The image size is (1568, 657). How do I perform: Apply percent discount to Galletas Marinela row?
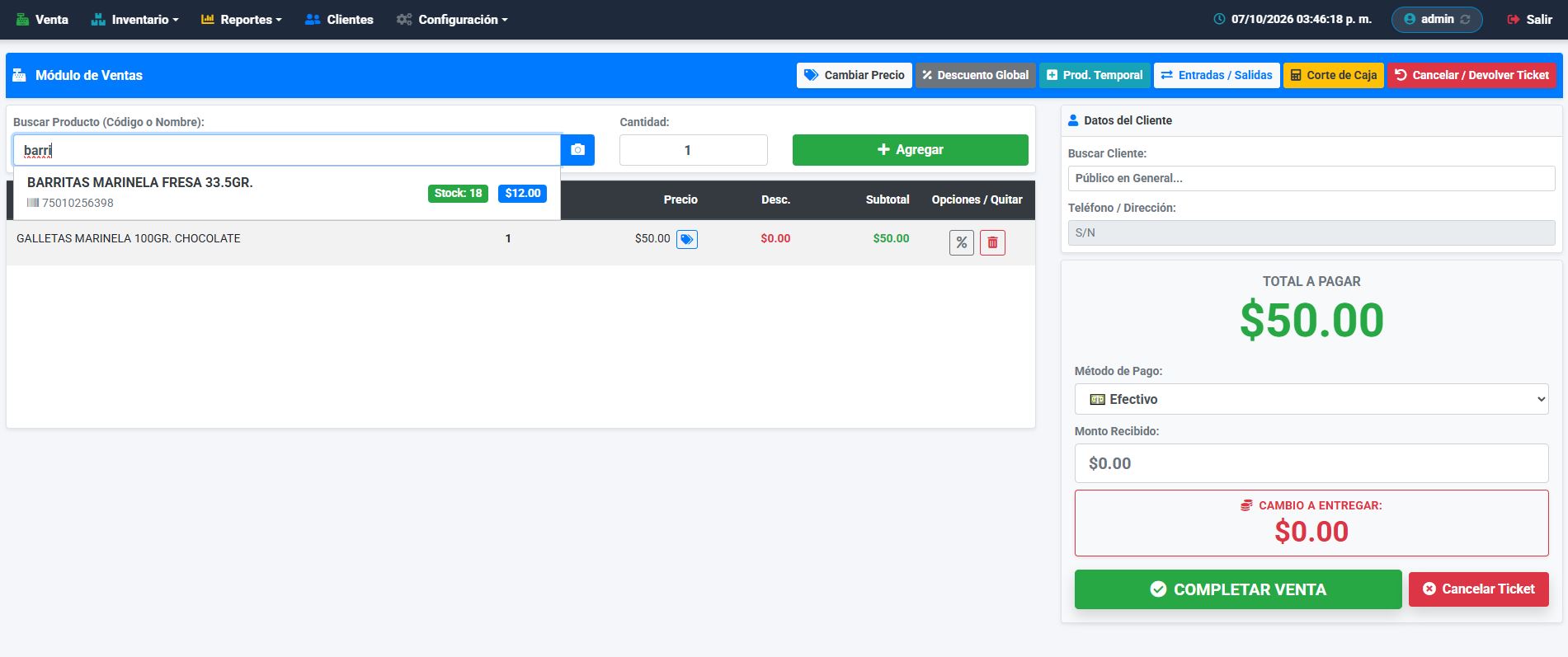962,242
